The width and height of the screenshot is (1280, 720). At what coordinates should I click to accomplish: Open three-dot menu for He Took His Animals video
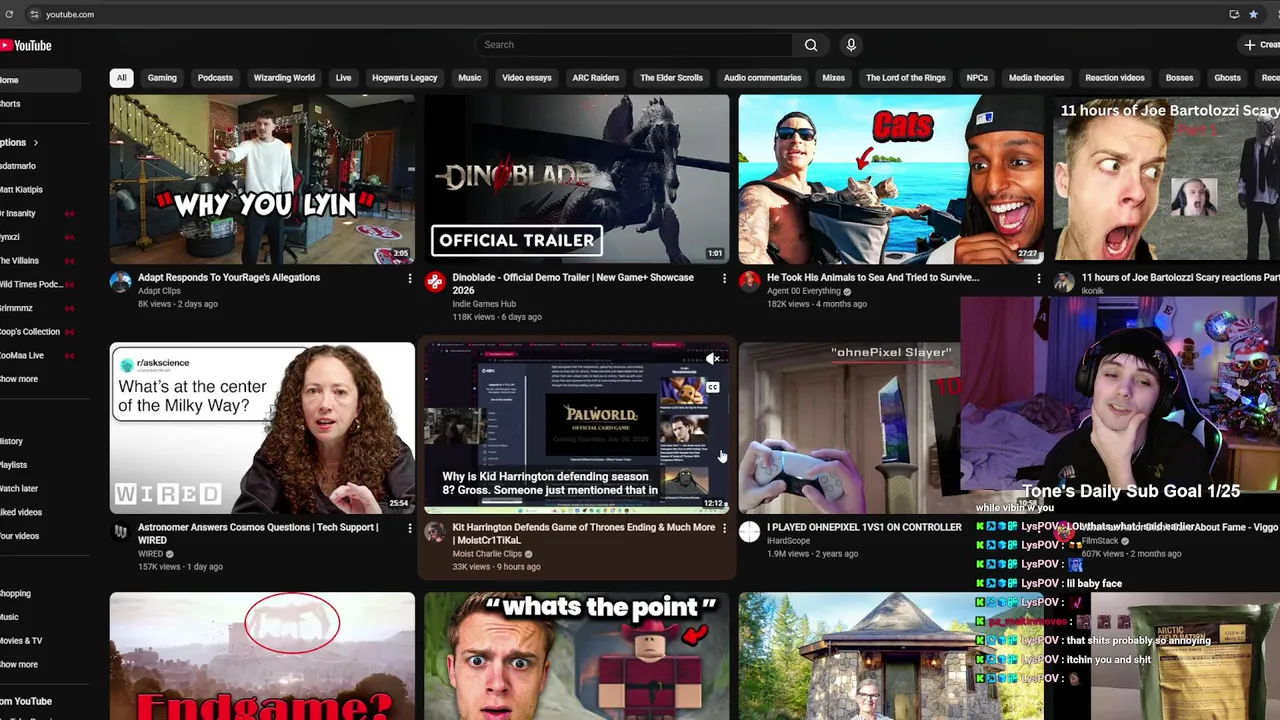(1038, 278)
